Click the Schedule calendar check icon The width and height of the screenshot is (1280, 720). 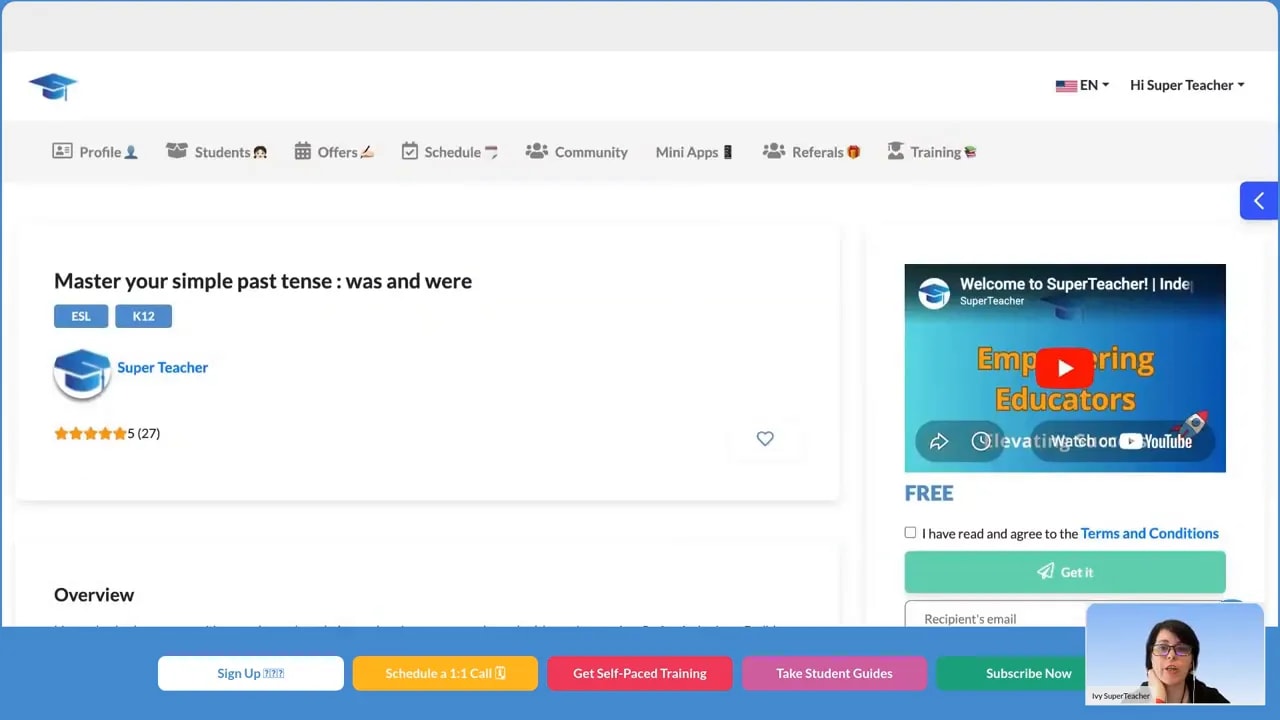(x=410, y=151)
